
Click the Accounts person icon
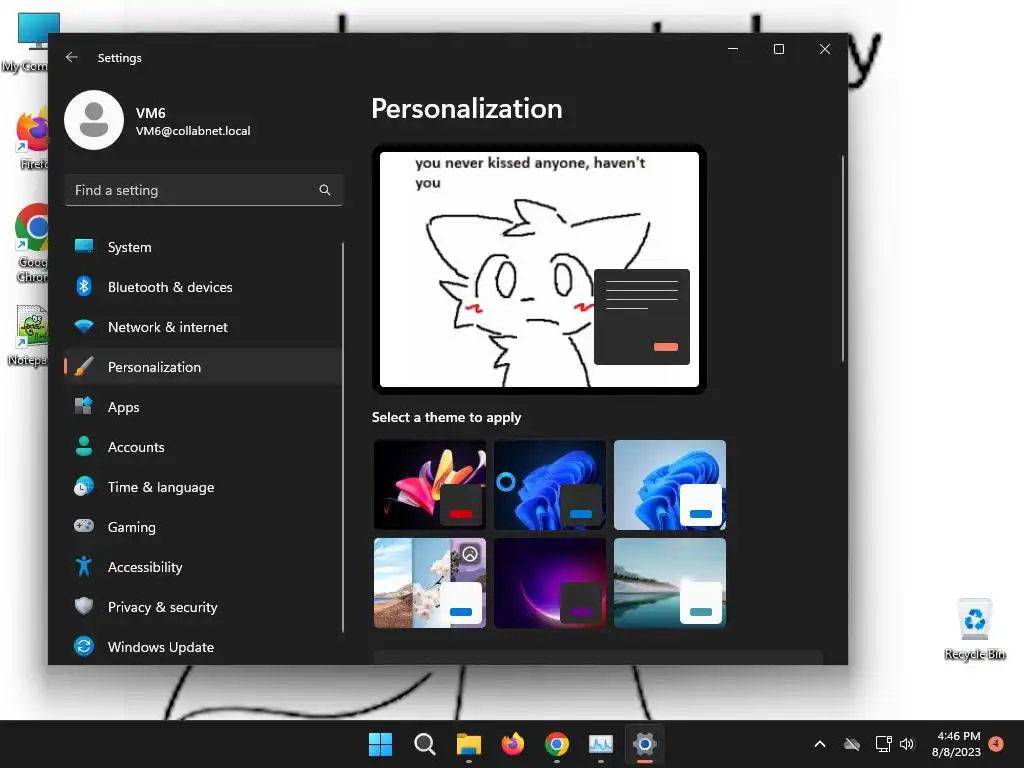point(84,446)
